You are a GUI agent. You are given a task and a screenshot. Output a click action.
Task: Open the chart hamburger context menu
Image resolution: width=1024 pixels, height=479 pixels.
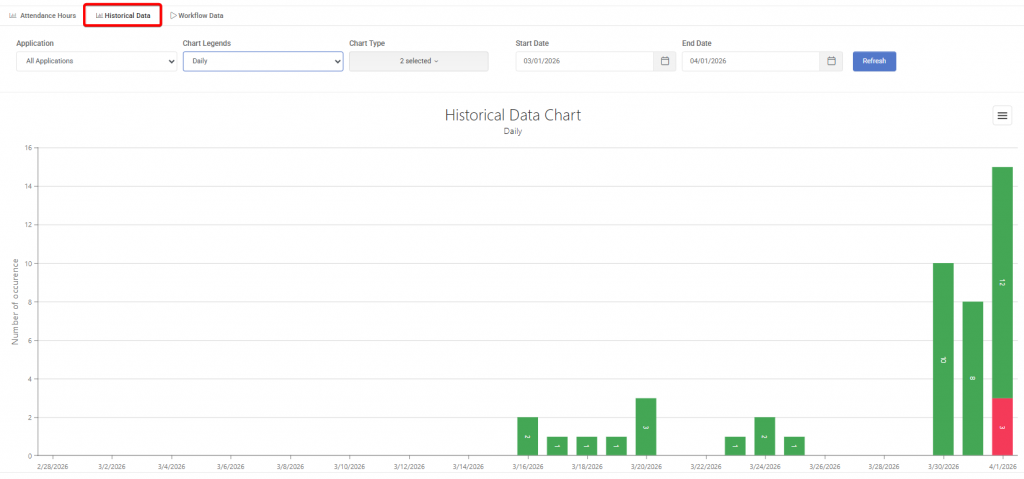click(x=1002, y=116)
